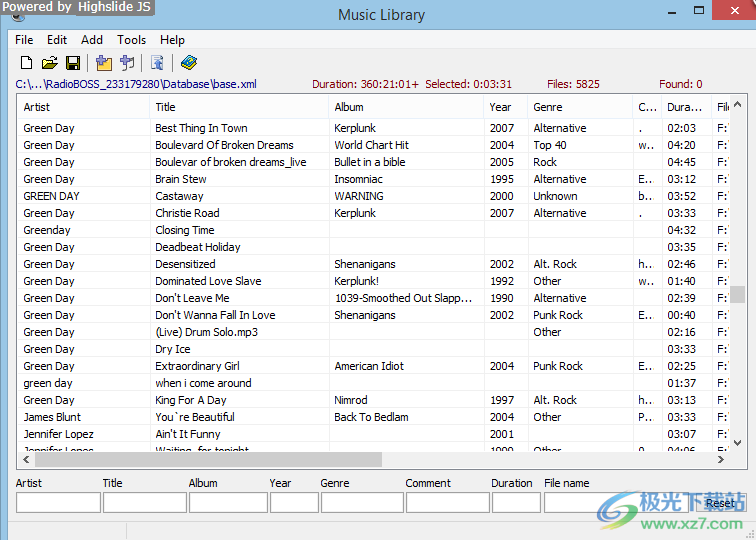This screenshot has height=540, width=756.
Task: Select the "Dry Ice" track
Action: [x=374, y=349]
